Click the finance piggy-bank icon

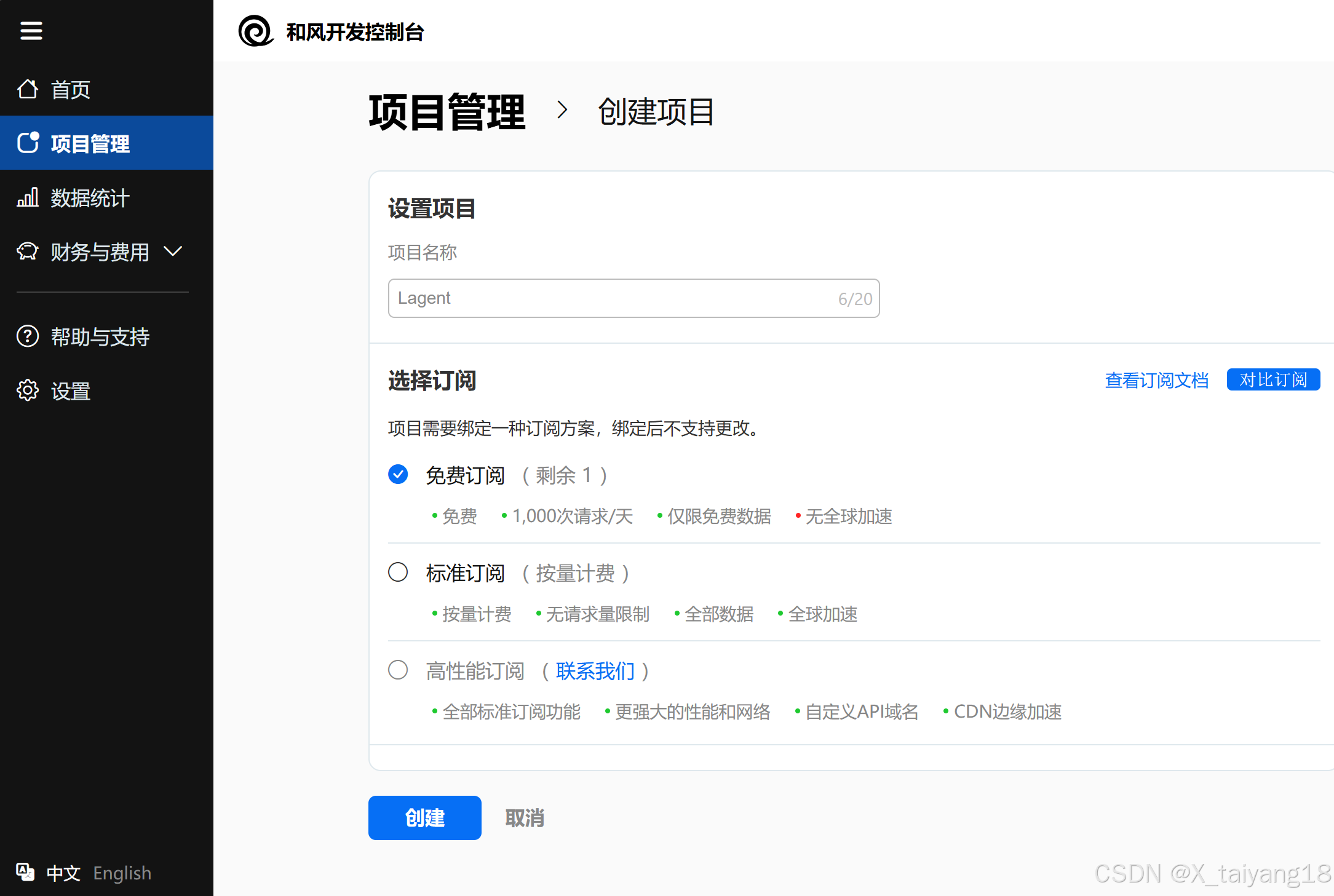28,252
